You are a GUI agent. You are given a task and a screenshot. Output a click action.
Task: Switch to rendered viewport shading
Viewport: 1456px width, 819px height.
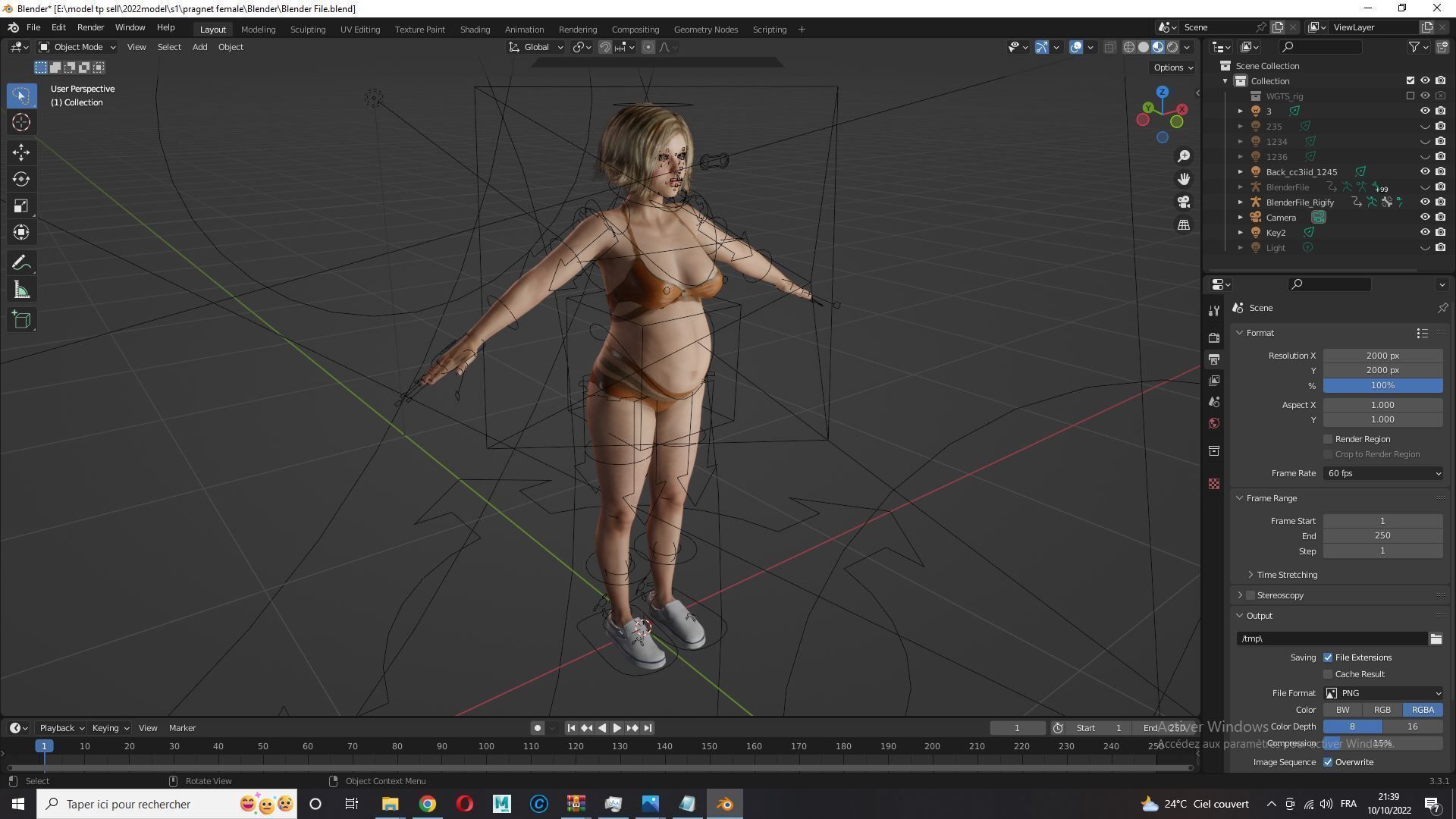pos(1172,47)
